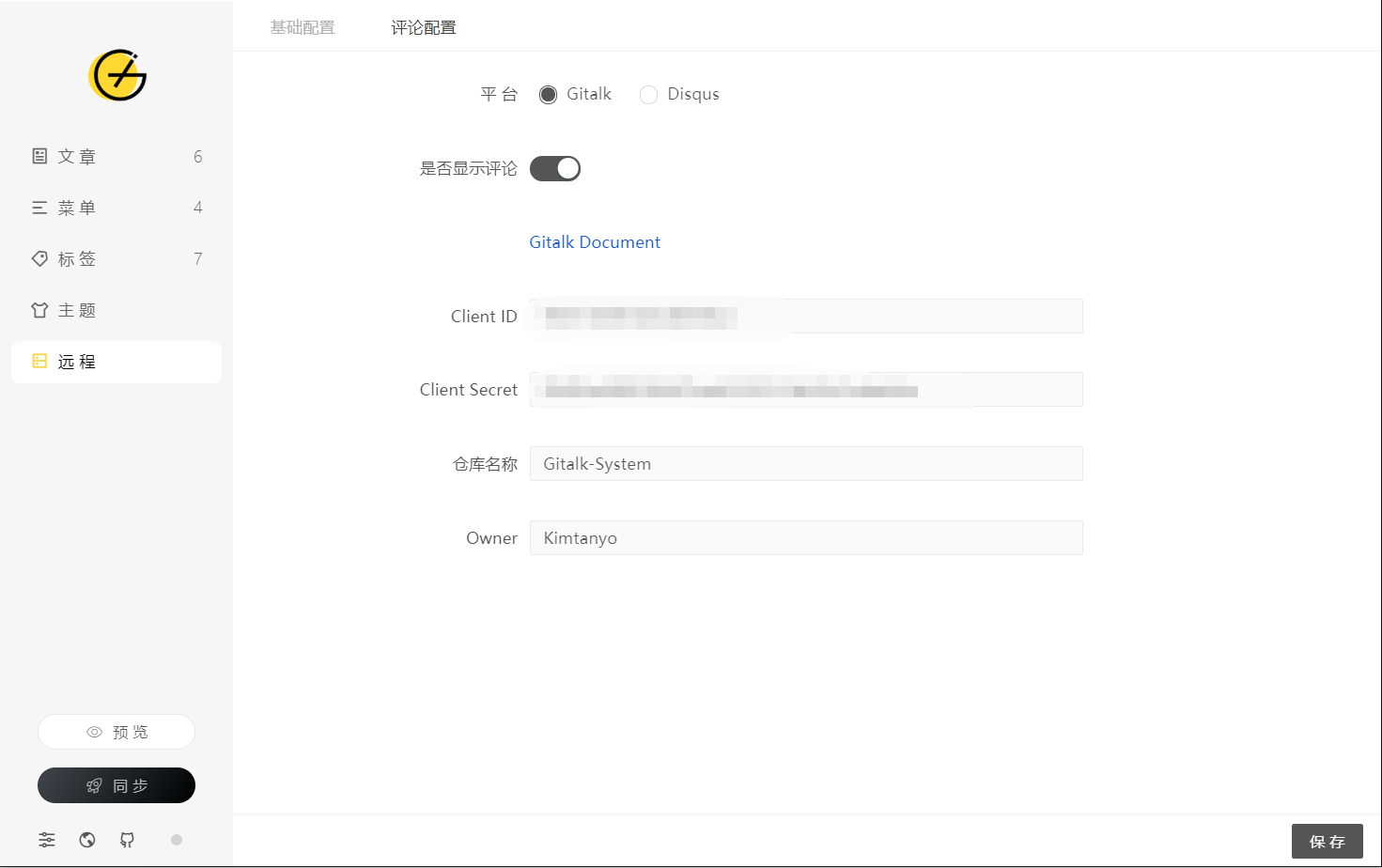Click the 标签 count badge 7
The image size is (1382, 868).
[197, 258]
